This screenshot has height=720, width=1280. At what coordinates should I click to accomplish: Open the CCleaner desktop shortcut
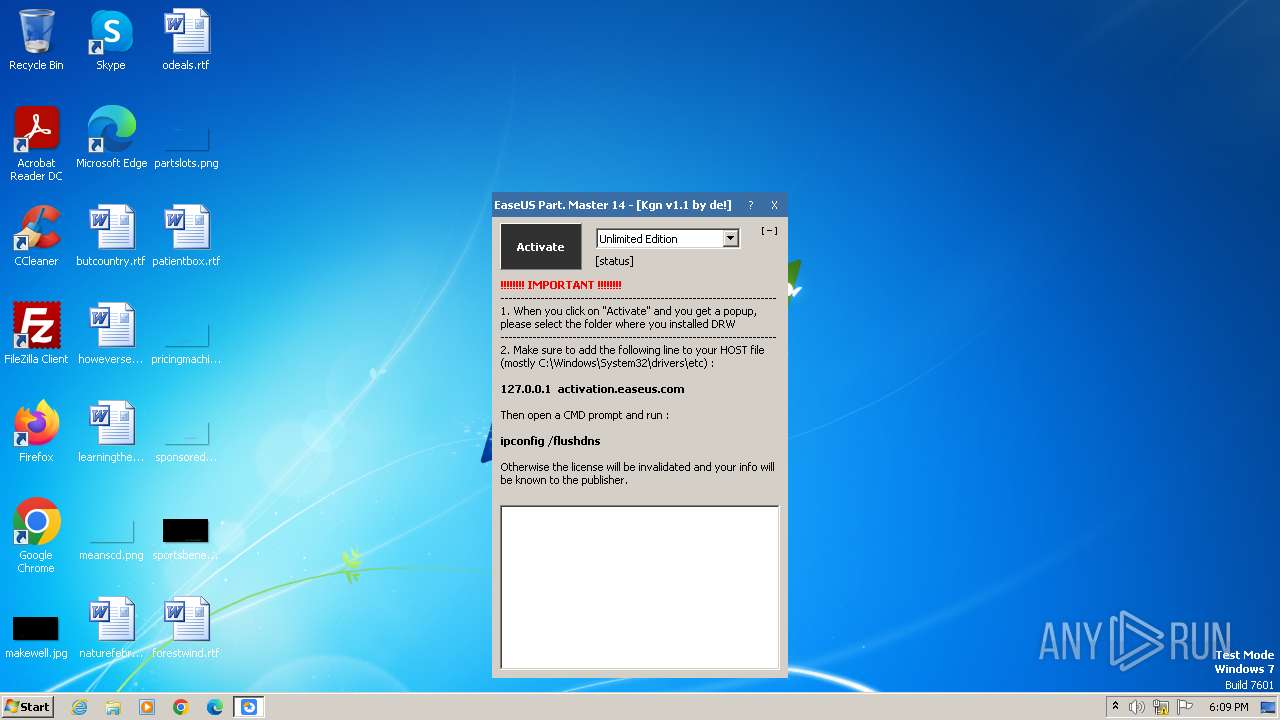pyautogui.click(x=36, y=236)
